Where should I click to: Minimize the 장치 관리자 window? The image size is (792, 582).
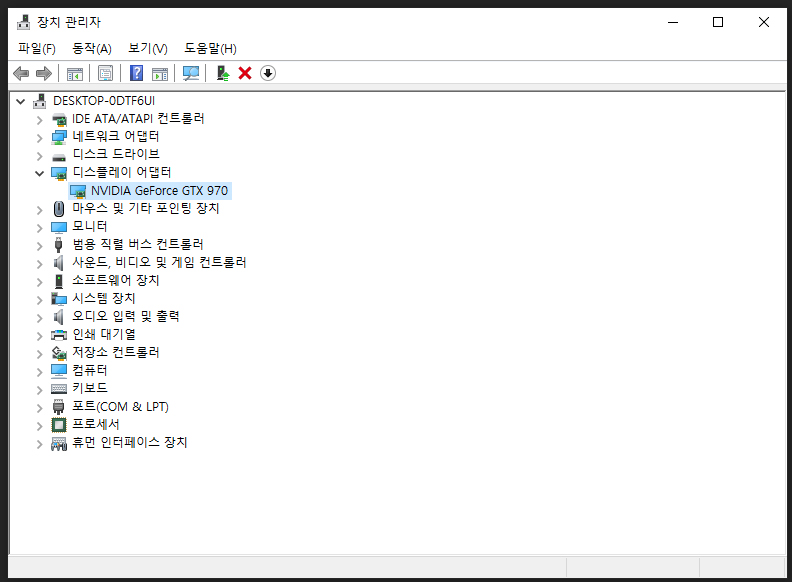click(673, 22)
